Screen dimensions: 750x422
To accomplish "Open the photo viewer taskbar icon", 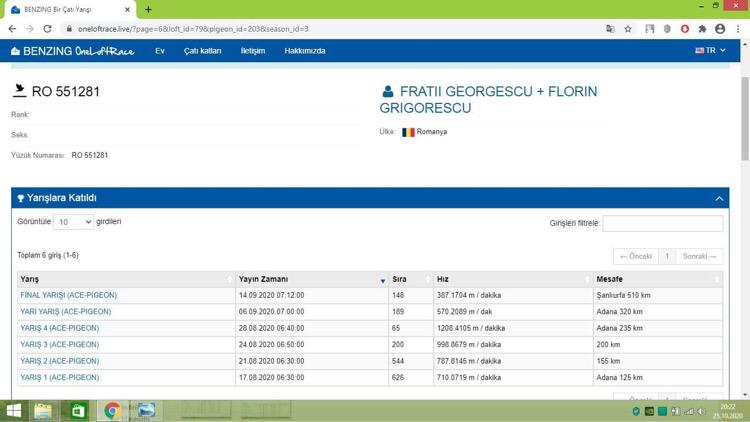I will [146, 411].
